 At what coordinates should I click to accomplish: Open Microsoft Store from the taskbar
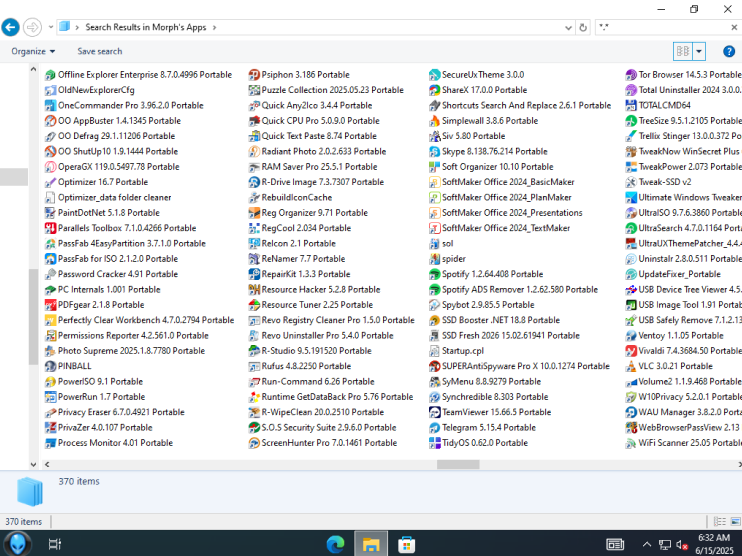(x=406, y=544)
